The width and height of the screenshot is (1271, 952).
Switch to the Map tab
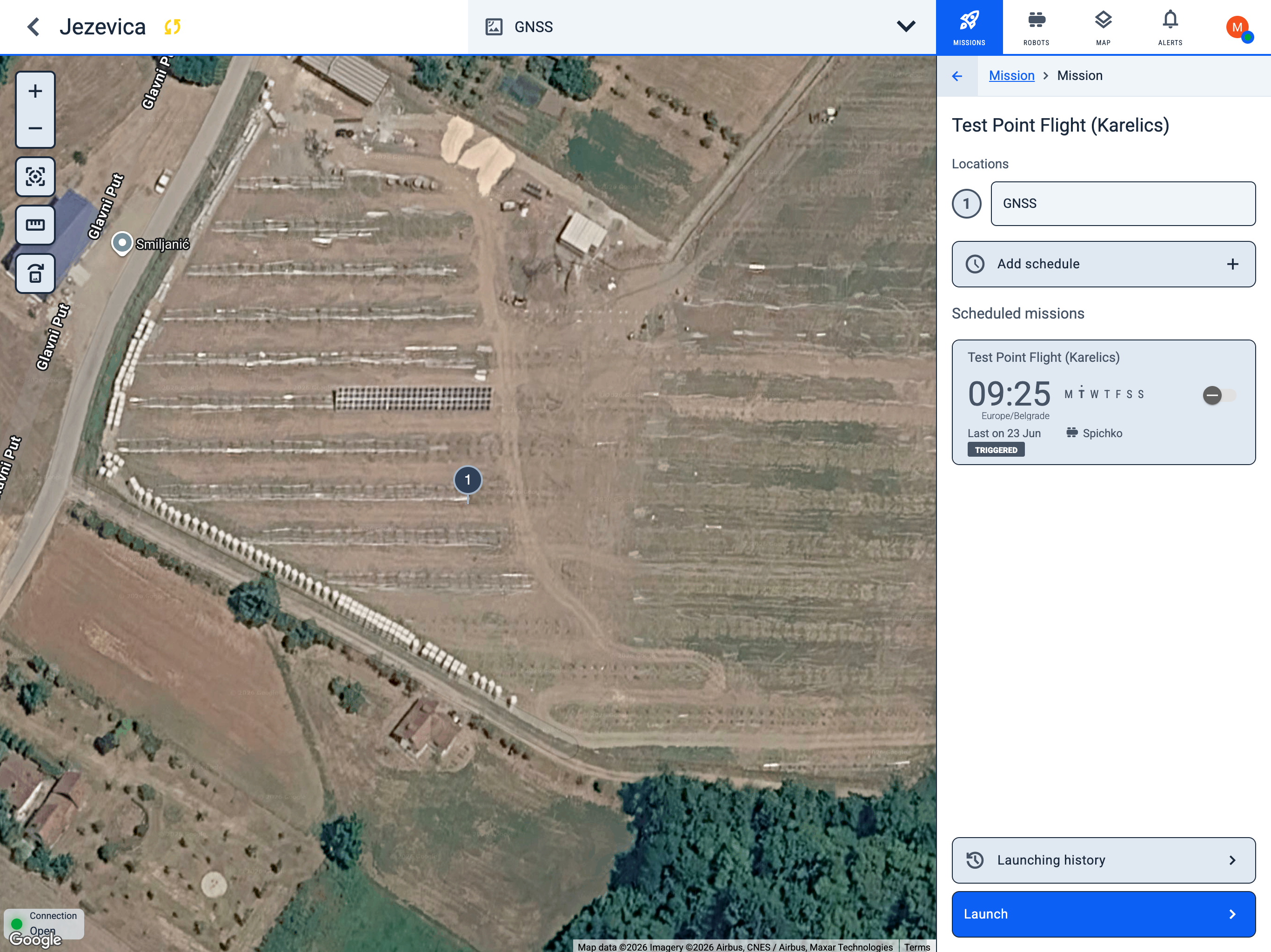coord(1103,27)
